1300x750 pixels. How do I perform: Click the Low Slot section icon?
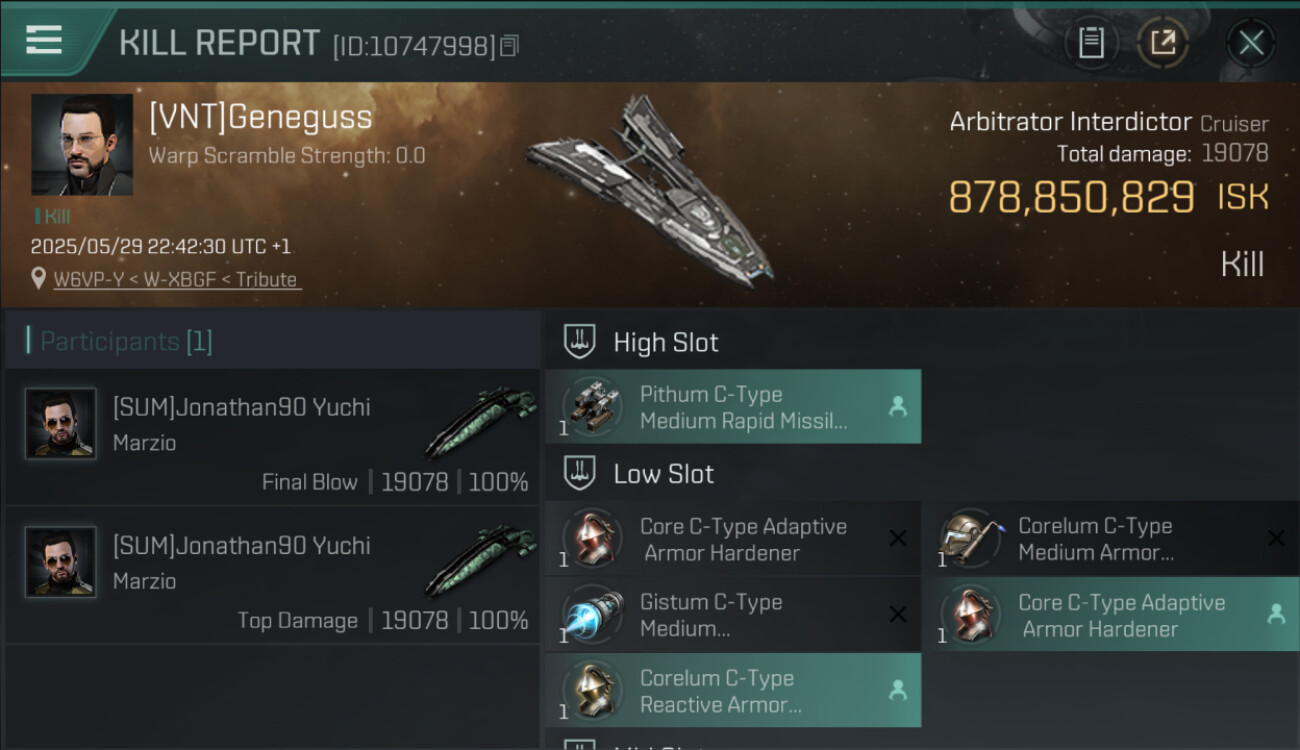[580, 474]
